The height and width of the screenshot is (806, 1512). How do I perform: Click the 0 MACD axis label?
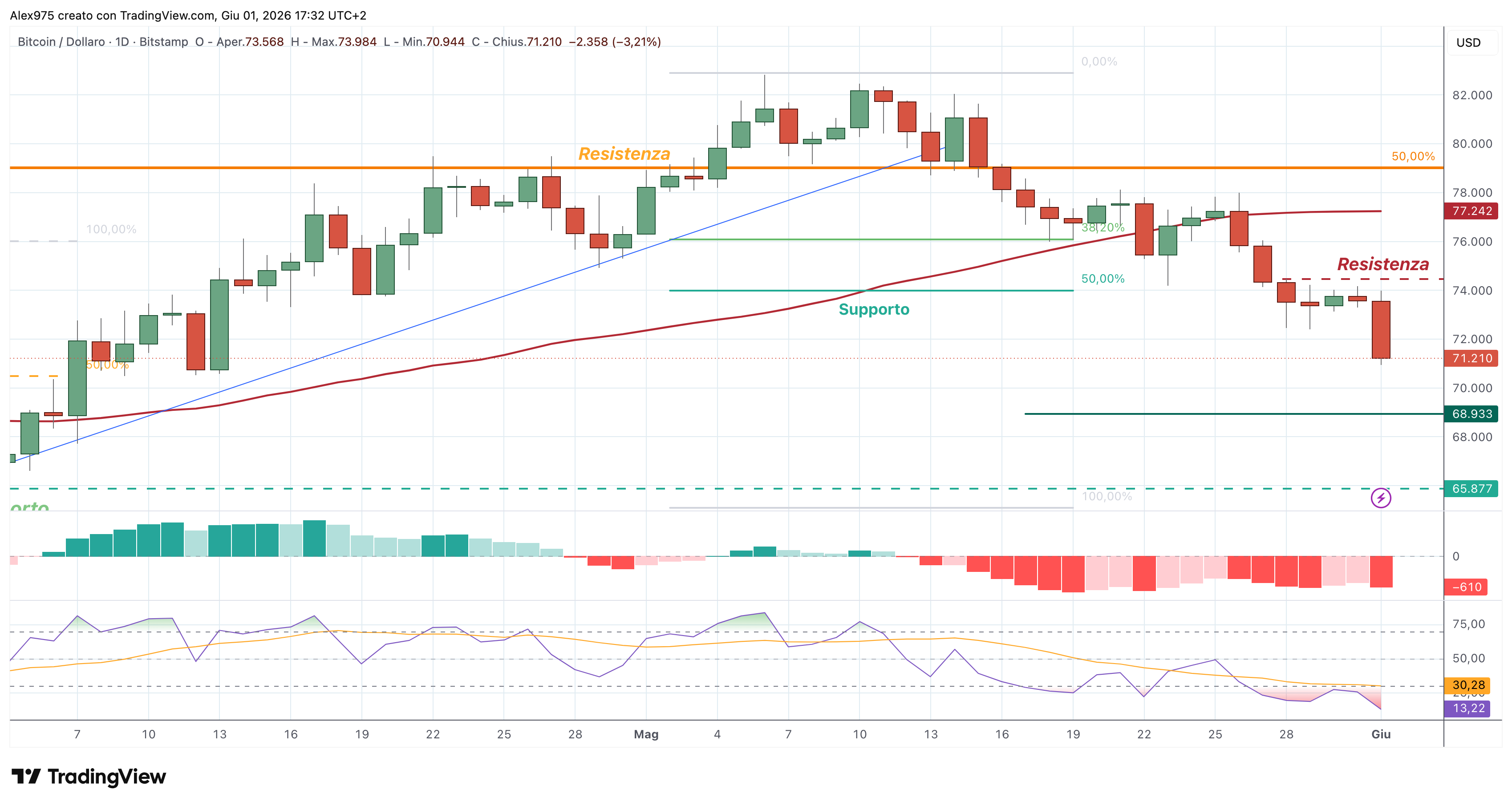(x=1455, y=556)
